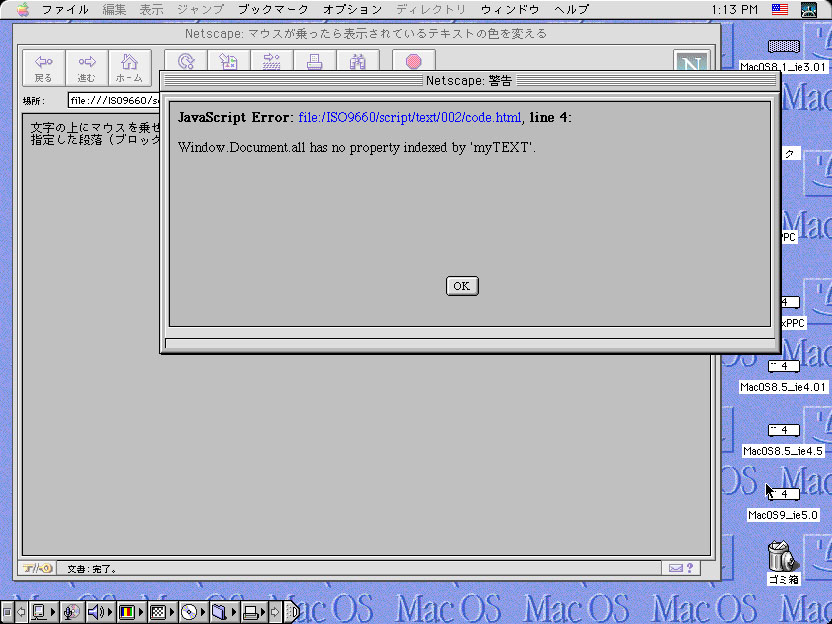
Task: Open the ウィンドウ (Window) menu
Action: pos(510,10)
